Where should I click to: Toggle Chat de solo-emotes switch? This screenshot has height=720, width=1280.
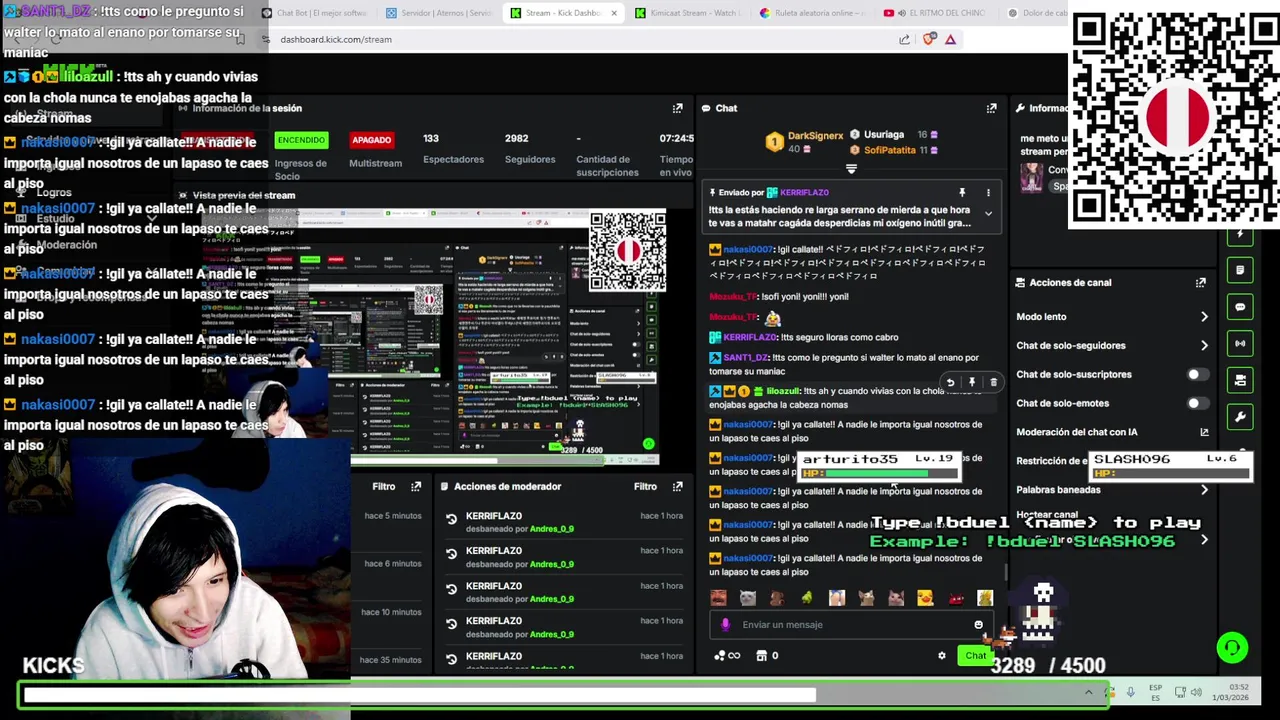pos(1196,404)
